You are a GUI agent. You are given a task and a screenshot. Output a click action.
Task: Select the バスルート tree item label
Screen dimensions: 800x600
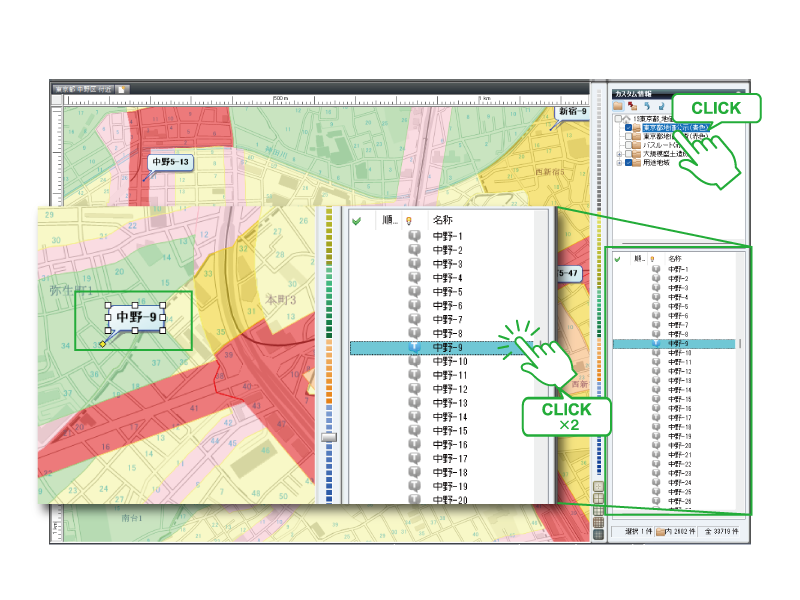click(662, 145)
